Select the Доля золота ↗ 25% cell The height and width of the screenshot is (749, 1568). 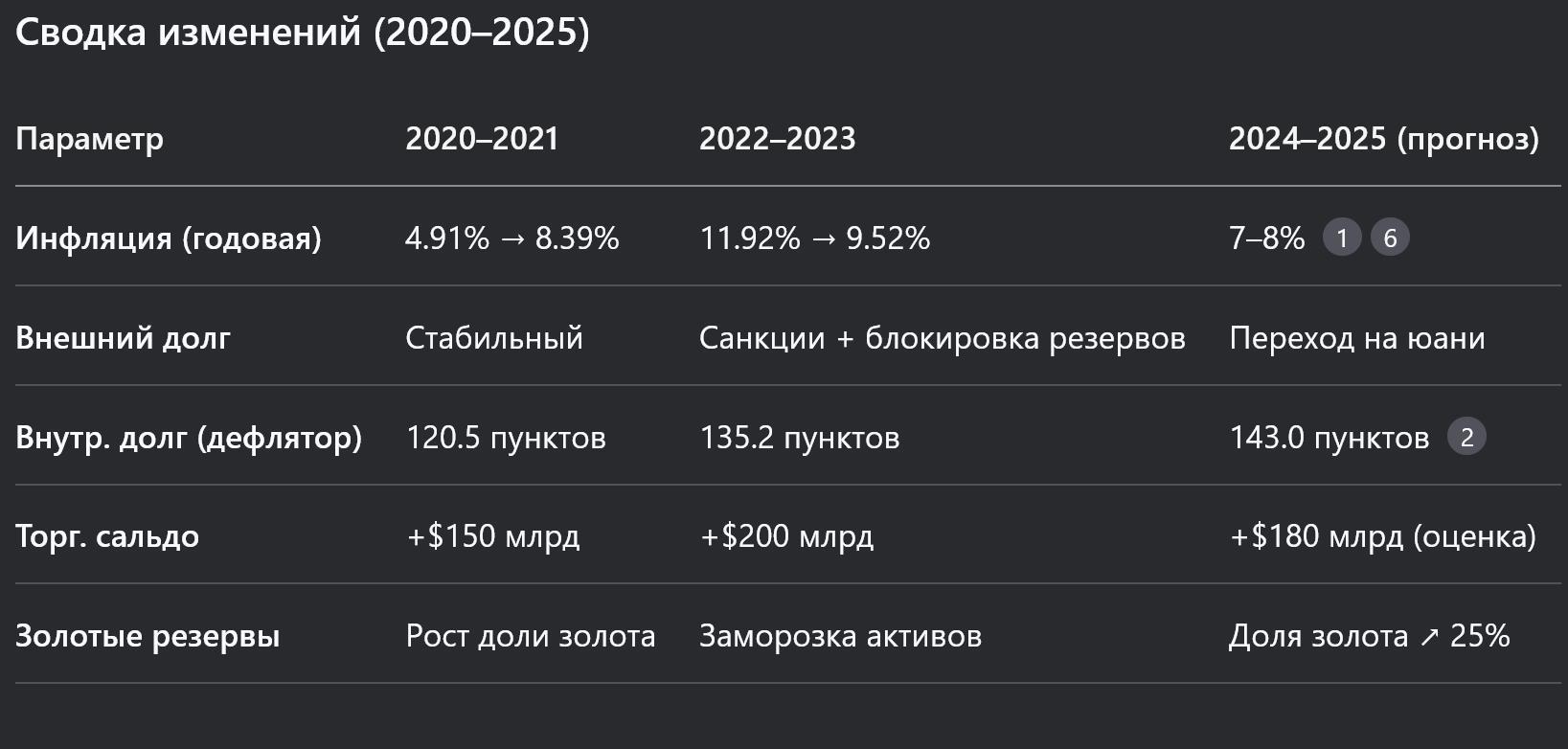pyautogui.click(x=1369, y=636)
